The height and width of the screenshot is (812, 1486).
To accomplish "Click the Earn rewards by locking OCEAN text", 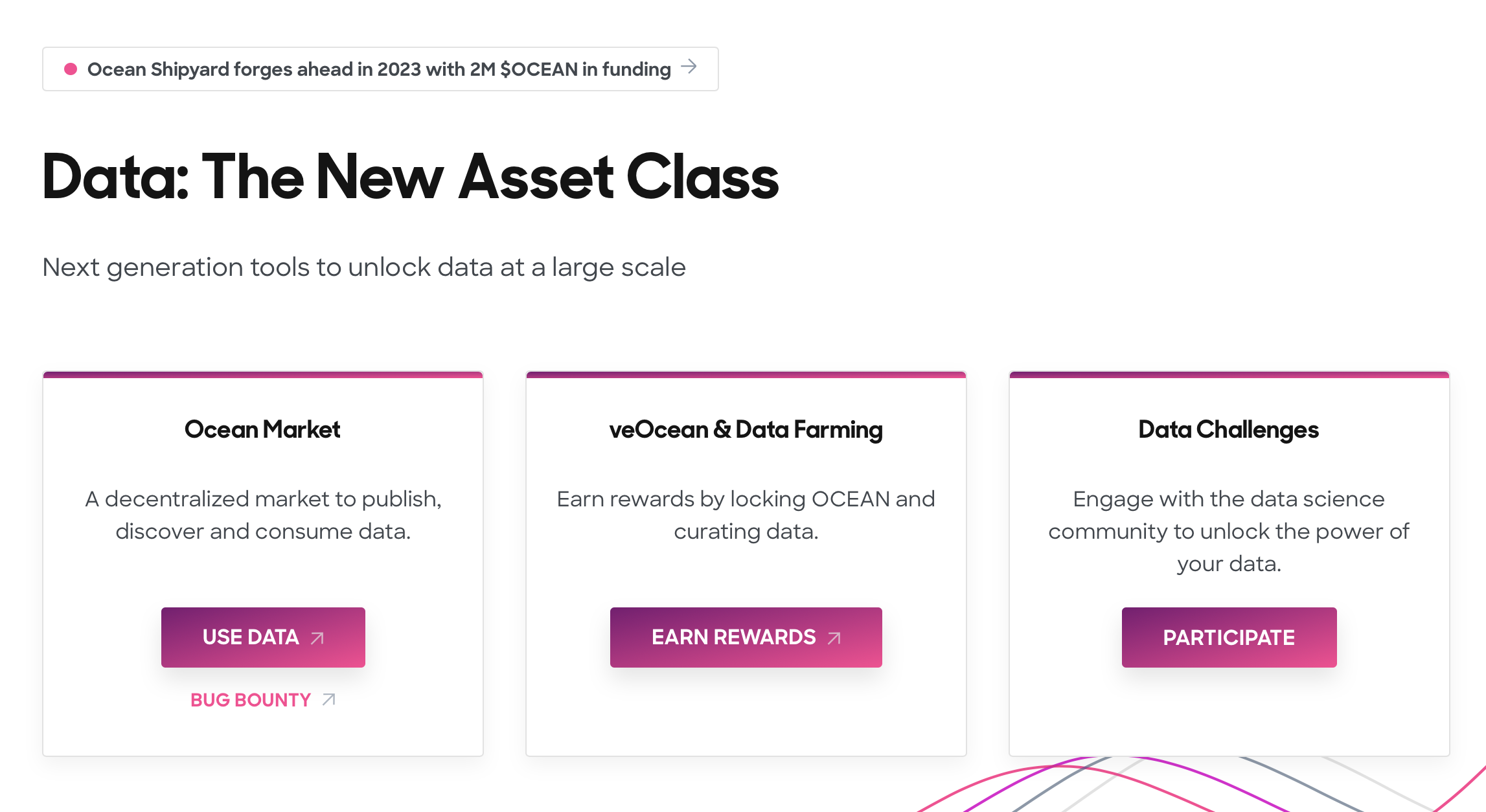I will click(746, 515).
